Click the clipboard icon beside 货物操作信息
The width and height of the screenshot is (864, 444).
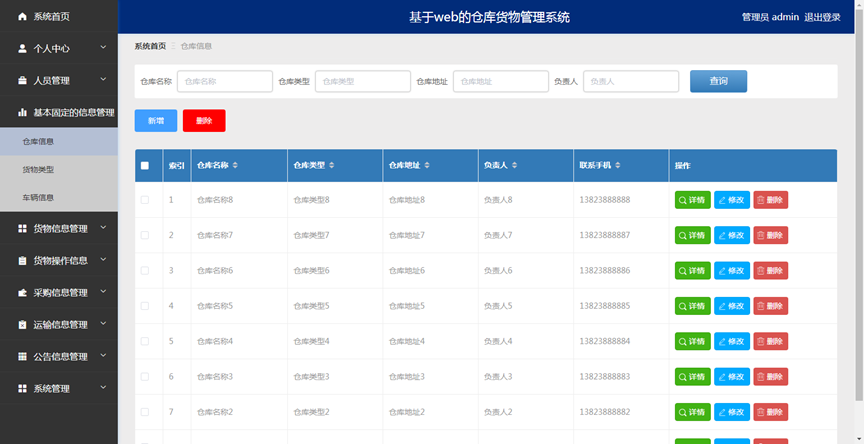(22, 261)
